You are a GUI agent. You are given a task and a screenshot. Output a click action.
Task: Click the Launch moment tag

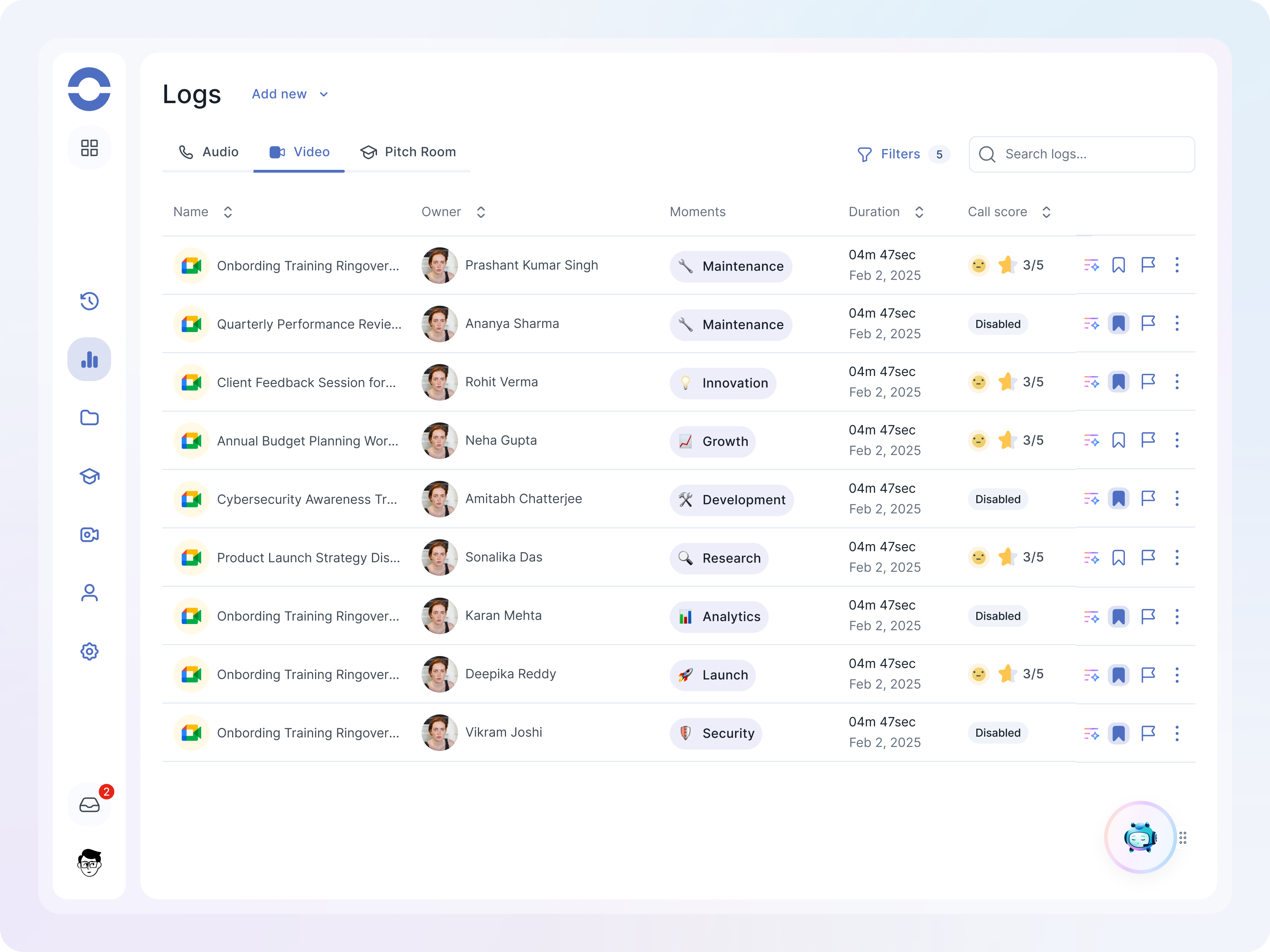[x=713, y=675]
